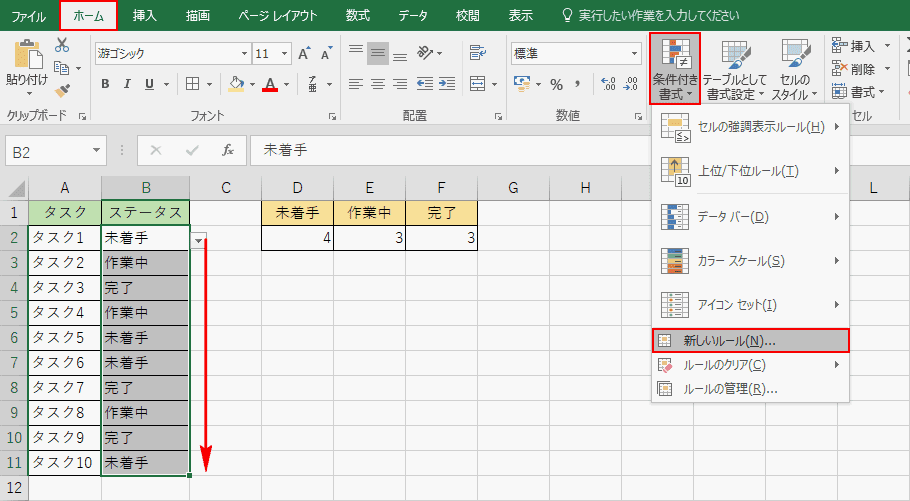Screen dimensions: 910x501
Task: Open the font name dropdown 游ゴシック
Action: click(x=244, y=53)
